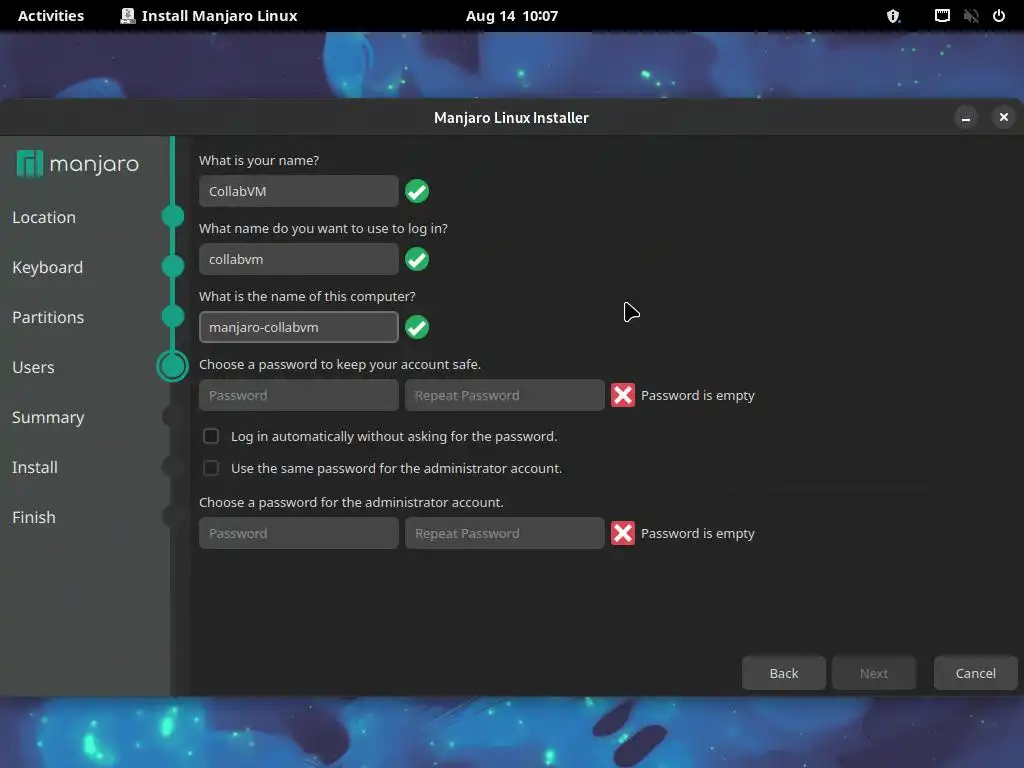Click 'What name do you want to use to log in?' label
The height and width of the screenshot is (768, 1024).
[x=323, y=229]
